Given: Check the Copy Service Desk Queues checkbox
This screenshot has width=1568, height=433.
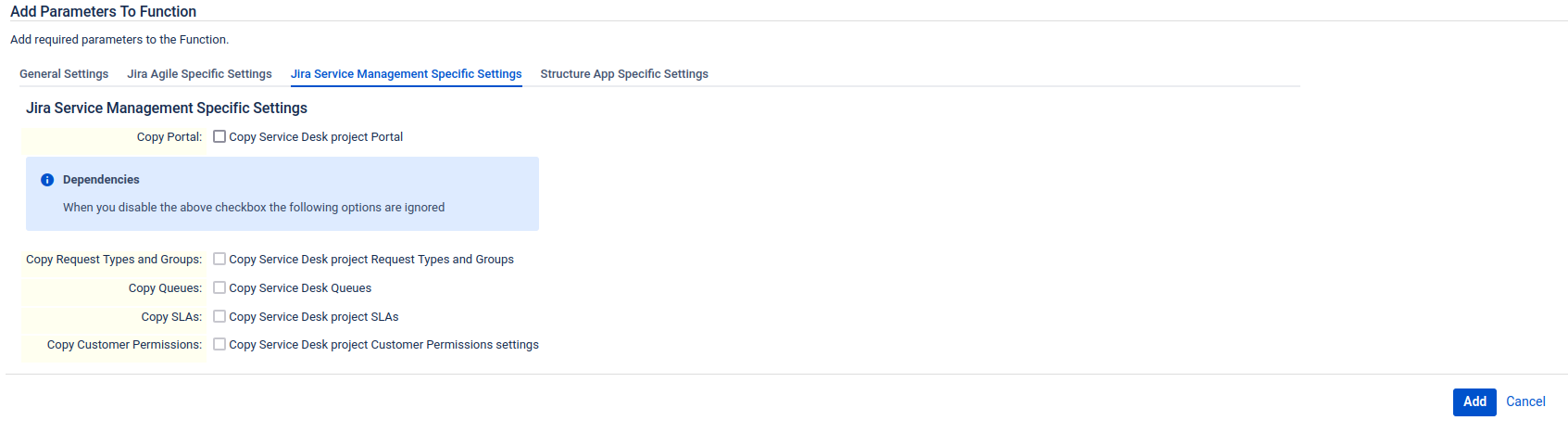Looking at the screenshot, I should [x=220, y=287].
